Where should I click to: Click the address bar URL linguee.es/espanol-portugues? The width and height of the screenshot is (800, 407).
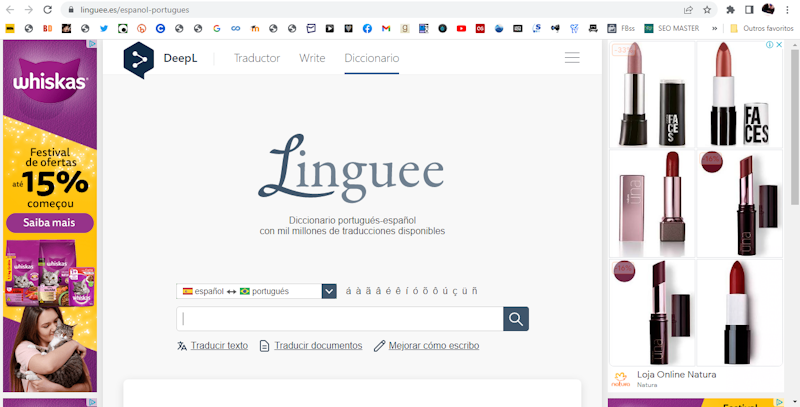[135, 10]
